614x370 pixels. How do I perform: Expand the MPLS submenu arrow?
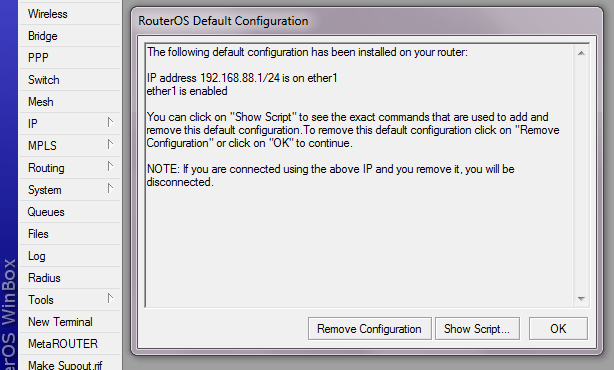[110, 144]
